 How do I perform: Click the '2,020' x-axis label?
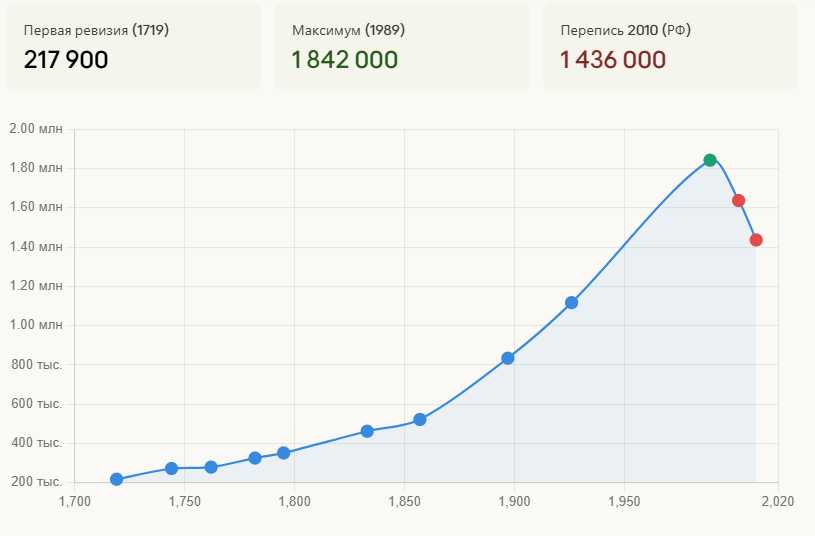(778, 502)
